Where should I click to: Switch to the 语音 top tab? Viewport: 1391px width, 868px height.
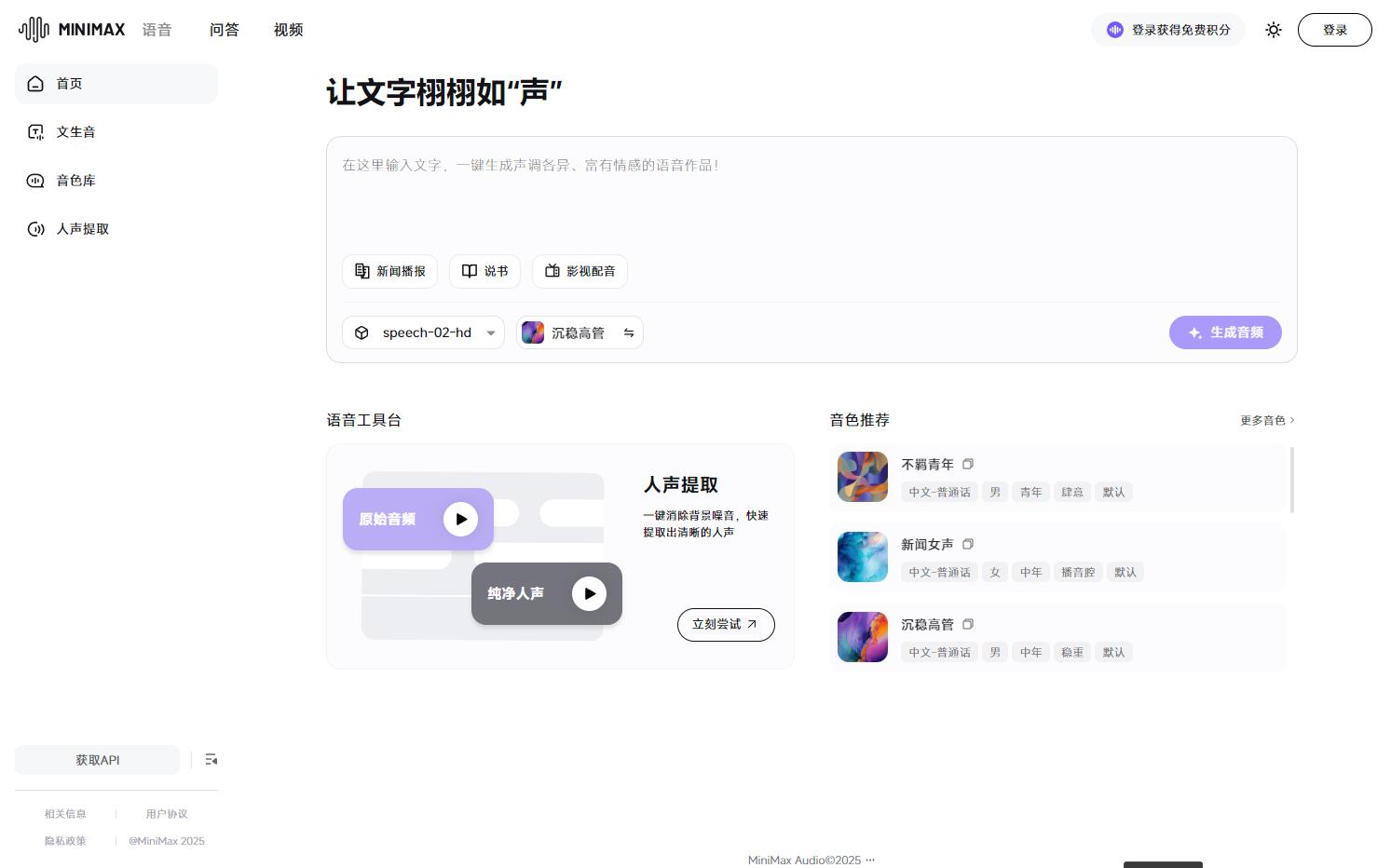(157, 30)
